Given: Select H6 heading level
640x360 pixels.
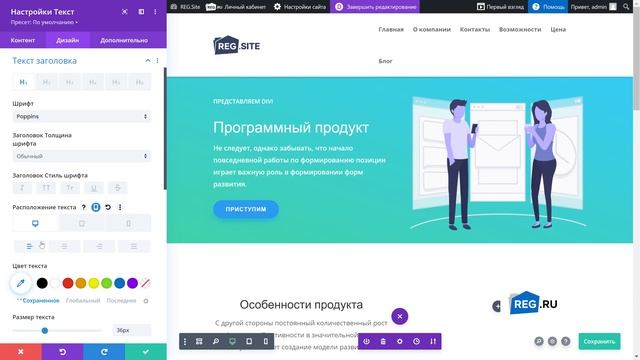Looking at the screenshot, I should coord(140,82).
